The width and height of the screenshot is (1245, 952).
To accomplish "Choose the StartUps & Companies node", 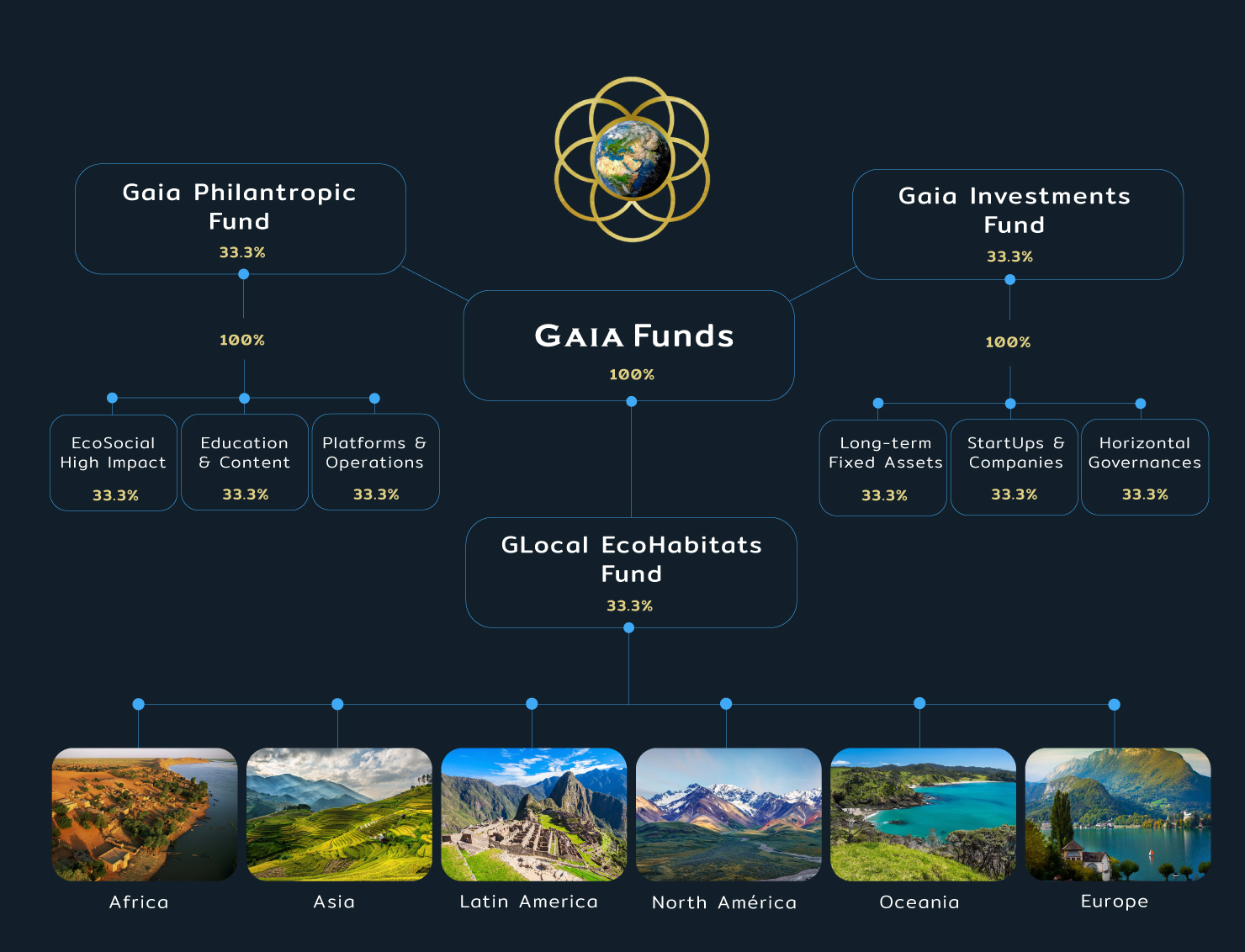I will [x=1015, y=467].
